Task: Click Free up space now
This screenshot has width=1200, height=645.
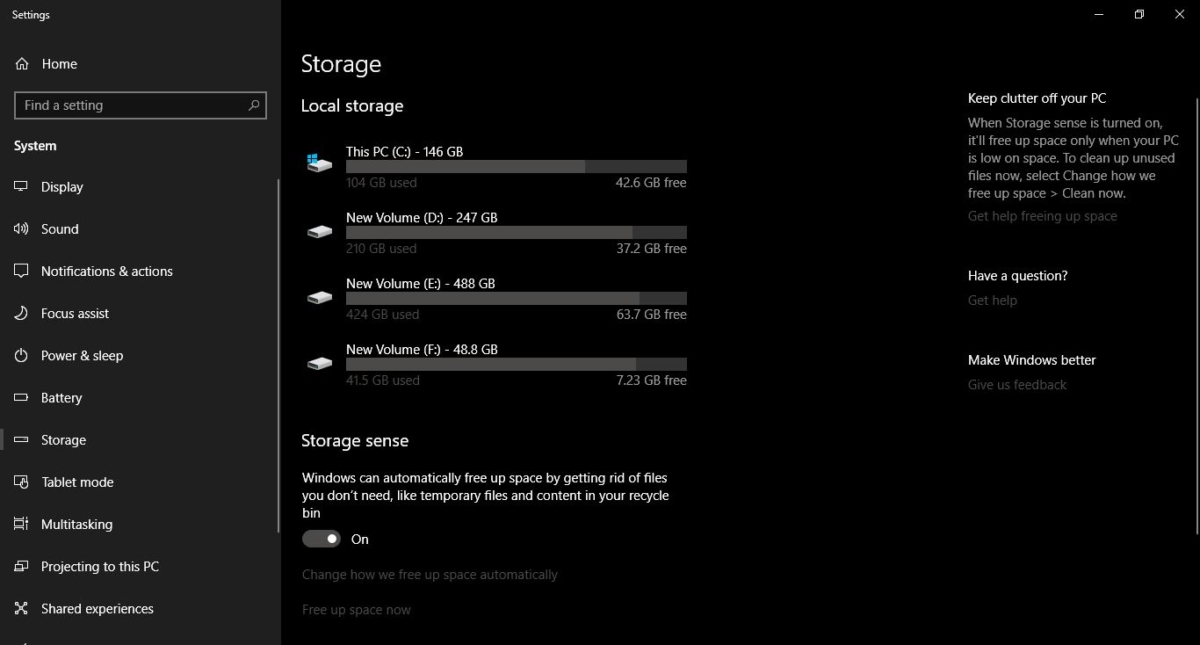Action: (x=356, y=609)
